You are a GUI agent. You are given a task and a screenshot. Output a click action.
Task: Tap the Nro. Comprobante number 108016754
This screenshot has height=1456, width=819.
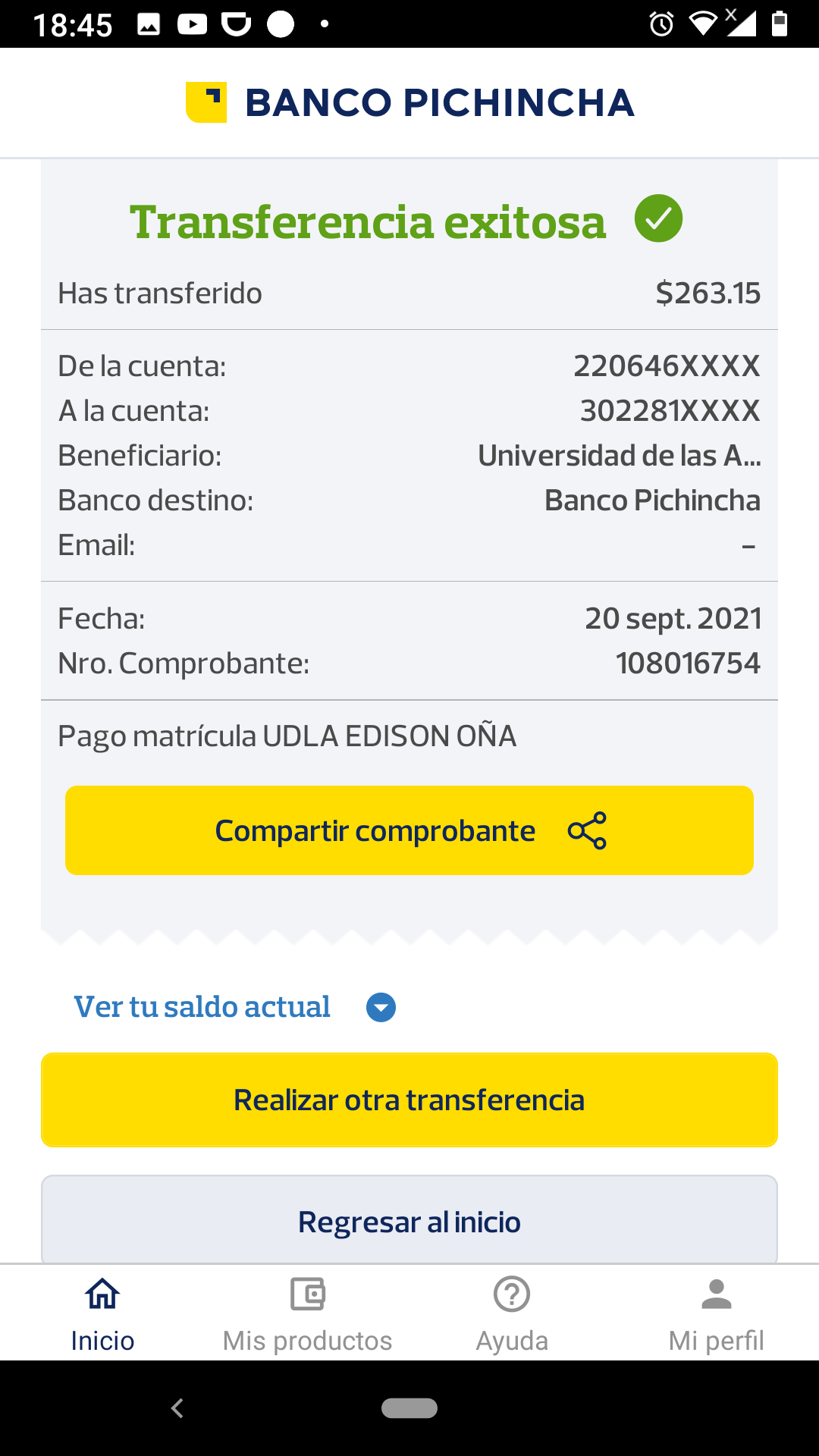click(688, 664)
